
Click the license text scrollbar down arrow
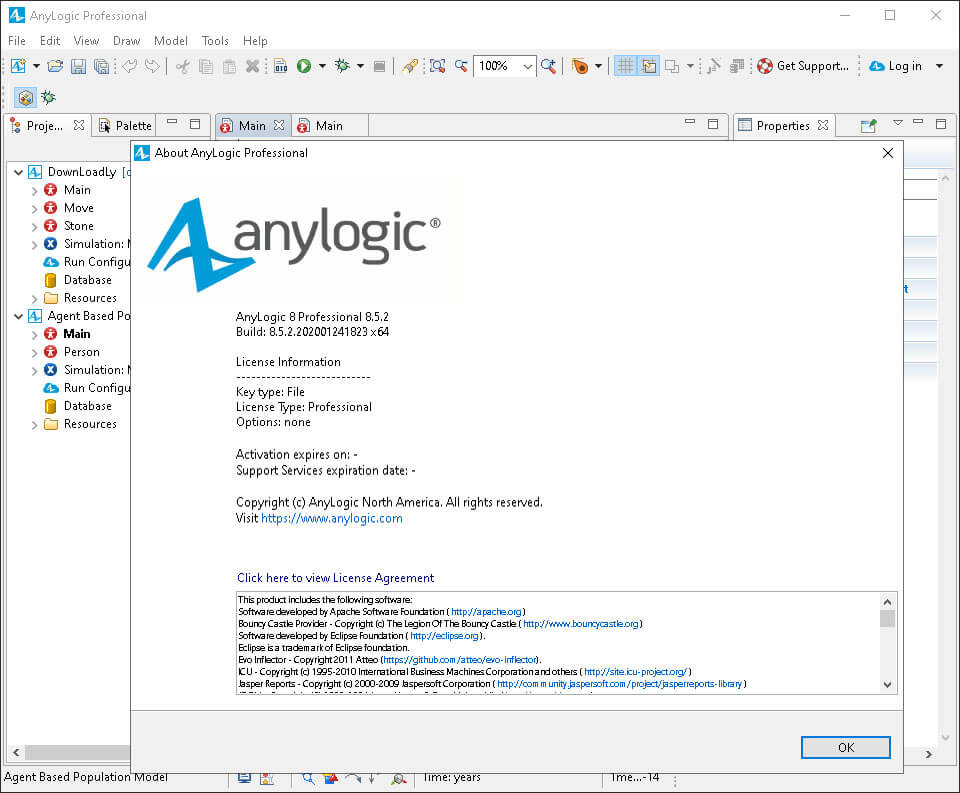[x=887, y=684]
